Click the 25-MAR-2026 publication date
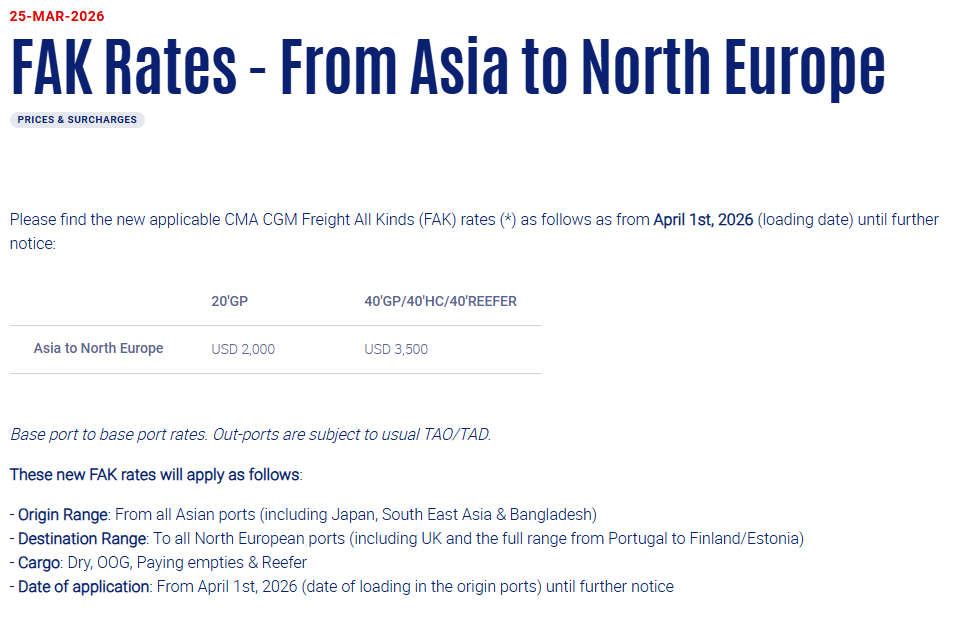Viewport: 955px width, 622px height. [57, 16]
